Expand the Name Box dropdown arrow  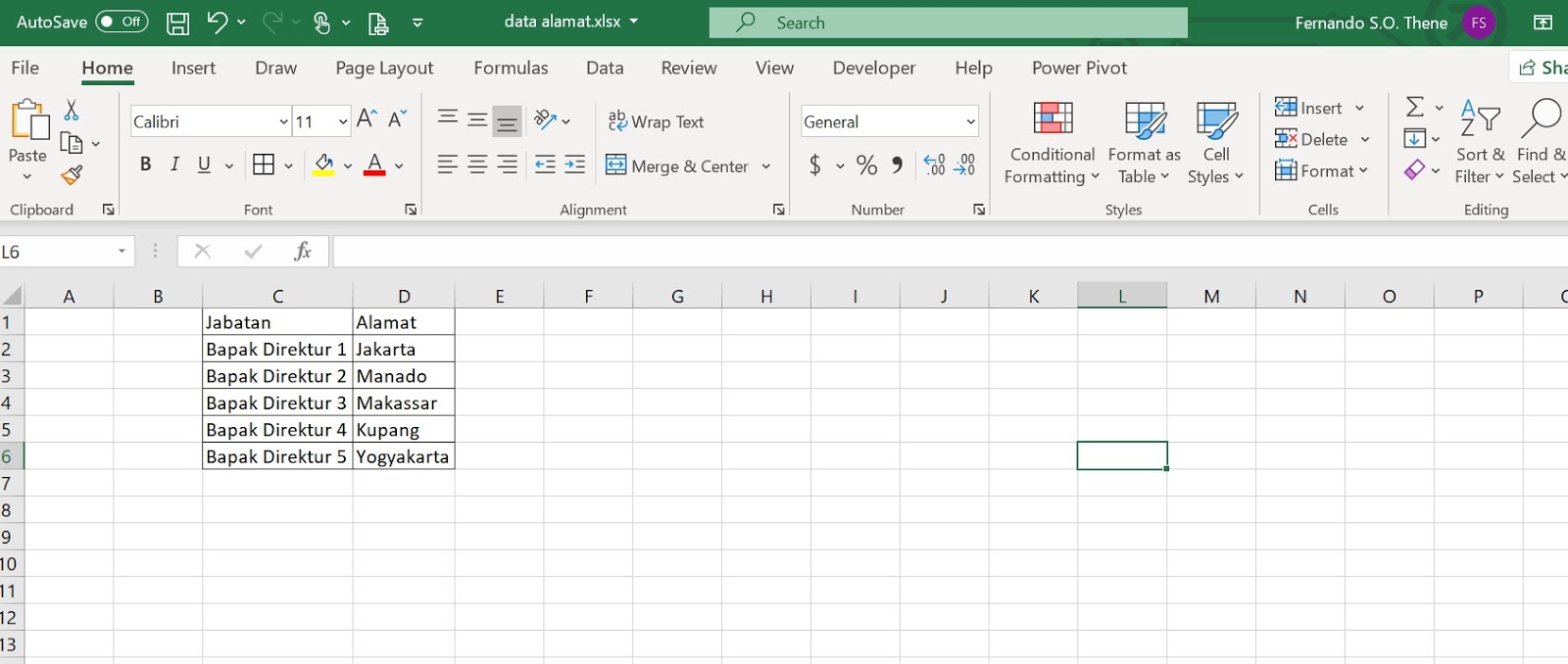(122, 252)
